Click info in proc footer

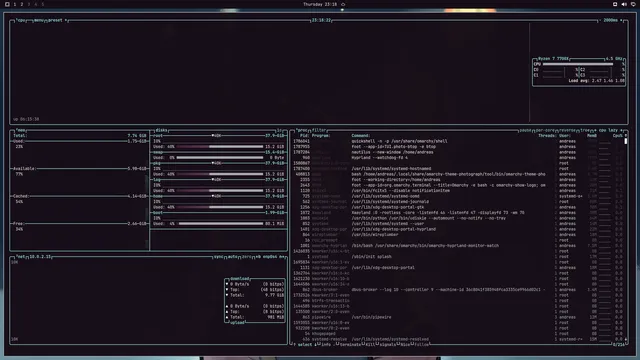pos(326,344)
